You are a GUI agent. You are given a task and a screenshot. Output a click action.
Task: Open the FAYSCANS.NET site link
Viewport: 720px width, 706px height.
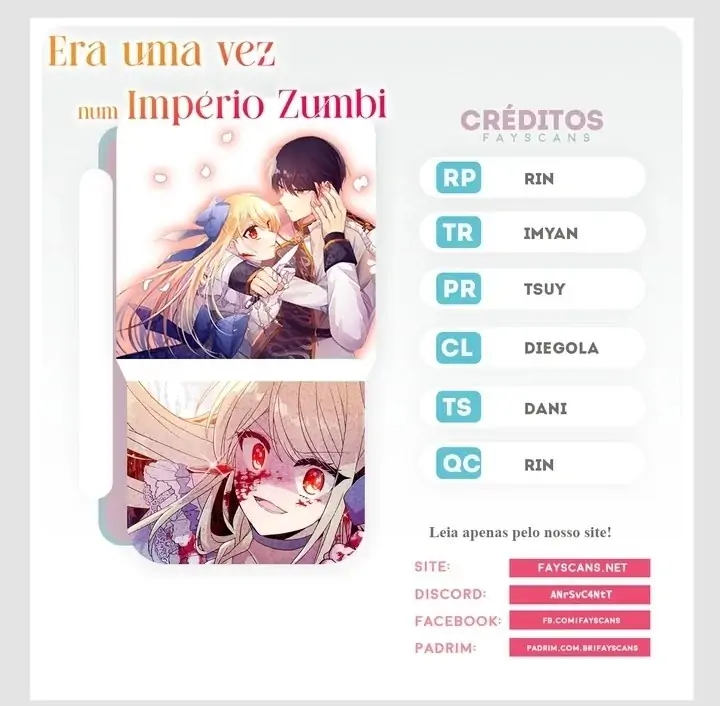pos(579,568)
